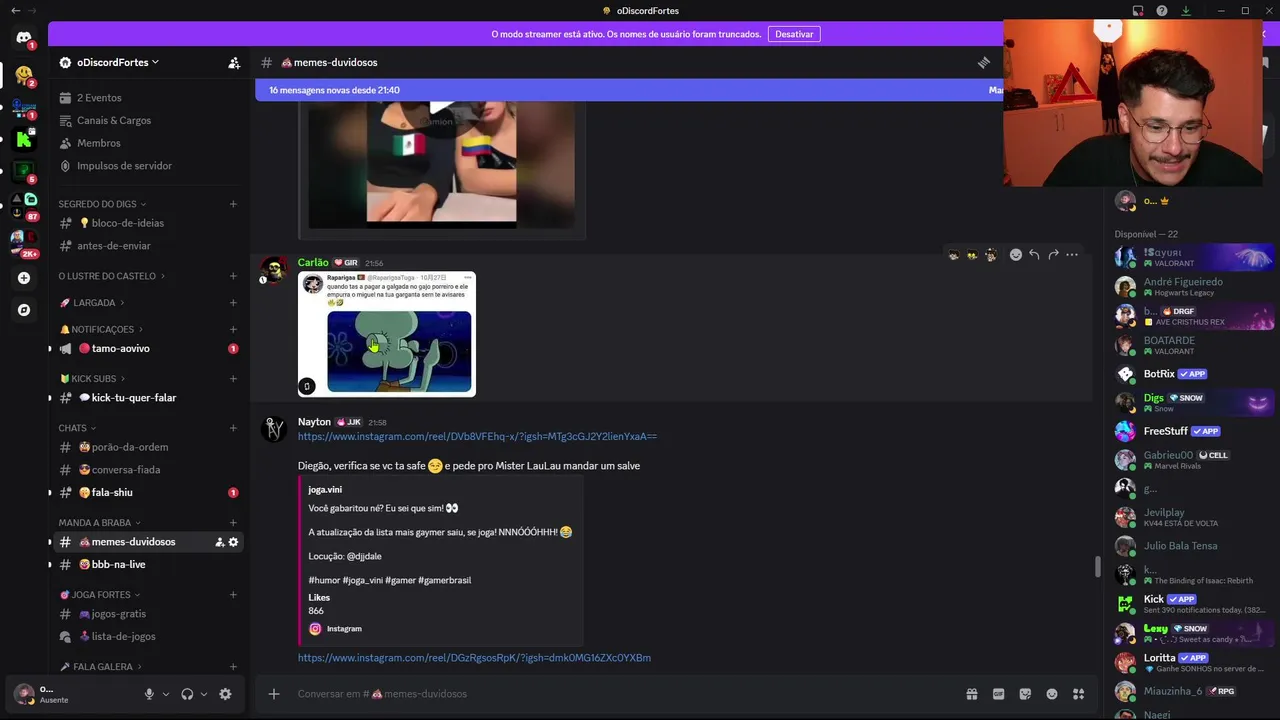
Task: Click the add reaction smiley on Carlão's message
Action: [x=1016, y=255]
